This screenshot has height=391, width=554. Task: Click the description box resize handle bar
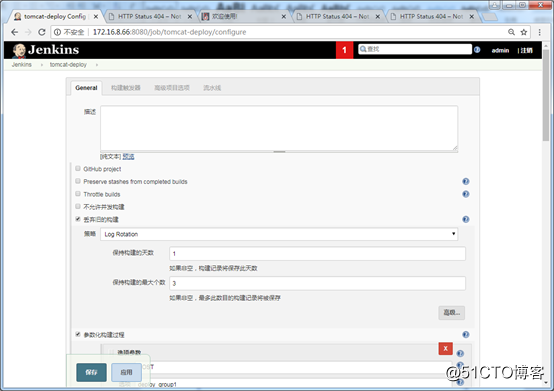tap(279, 152)
